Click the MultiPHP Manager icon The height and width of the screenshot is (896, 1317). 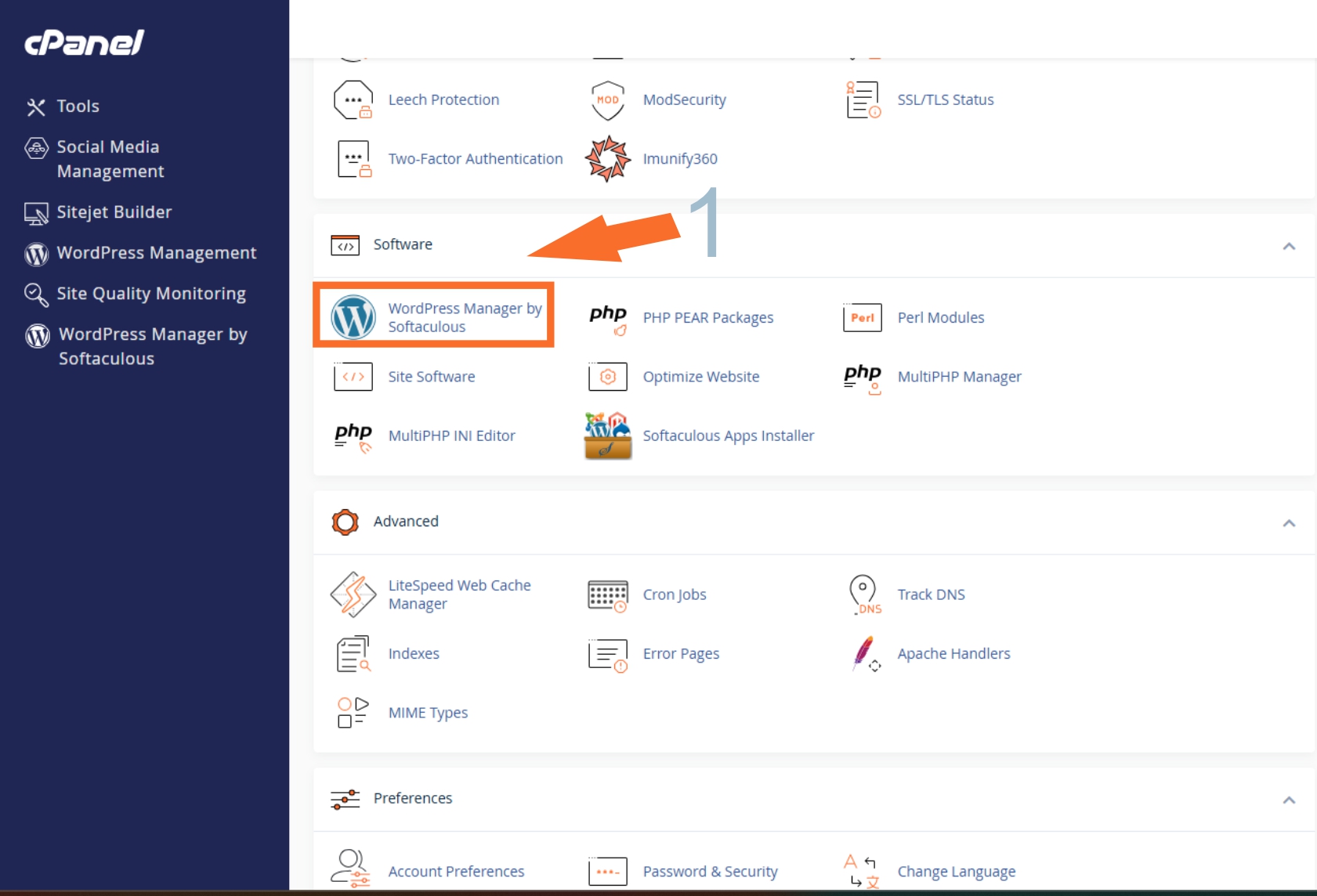click(863, 378)
